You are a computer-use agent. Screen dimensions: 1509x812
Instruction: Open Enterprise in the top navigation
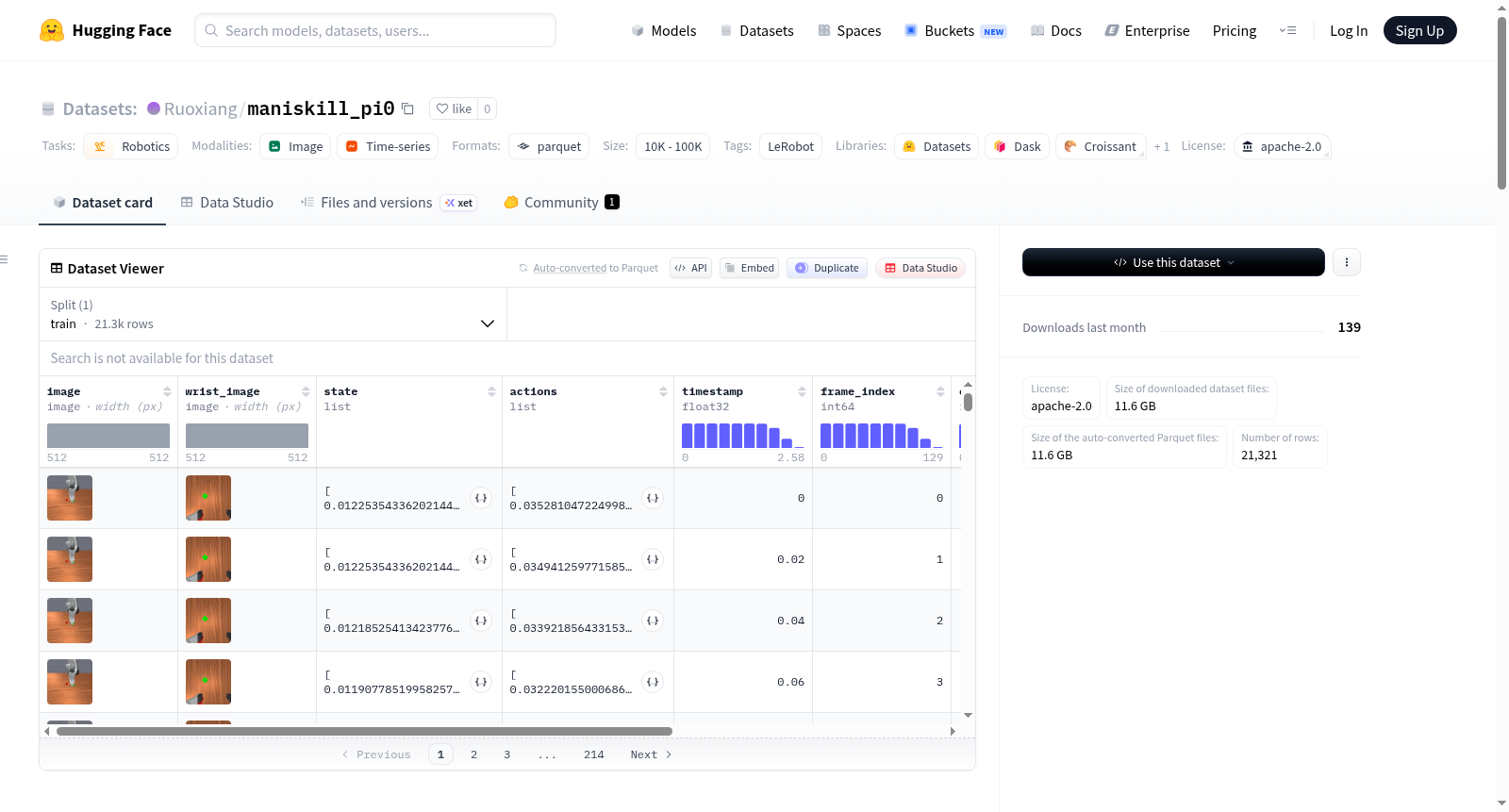coord(1148,30)
